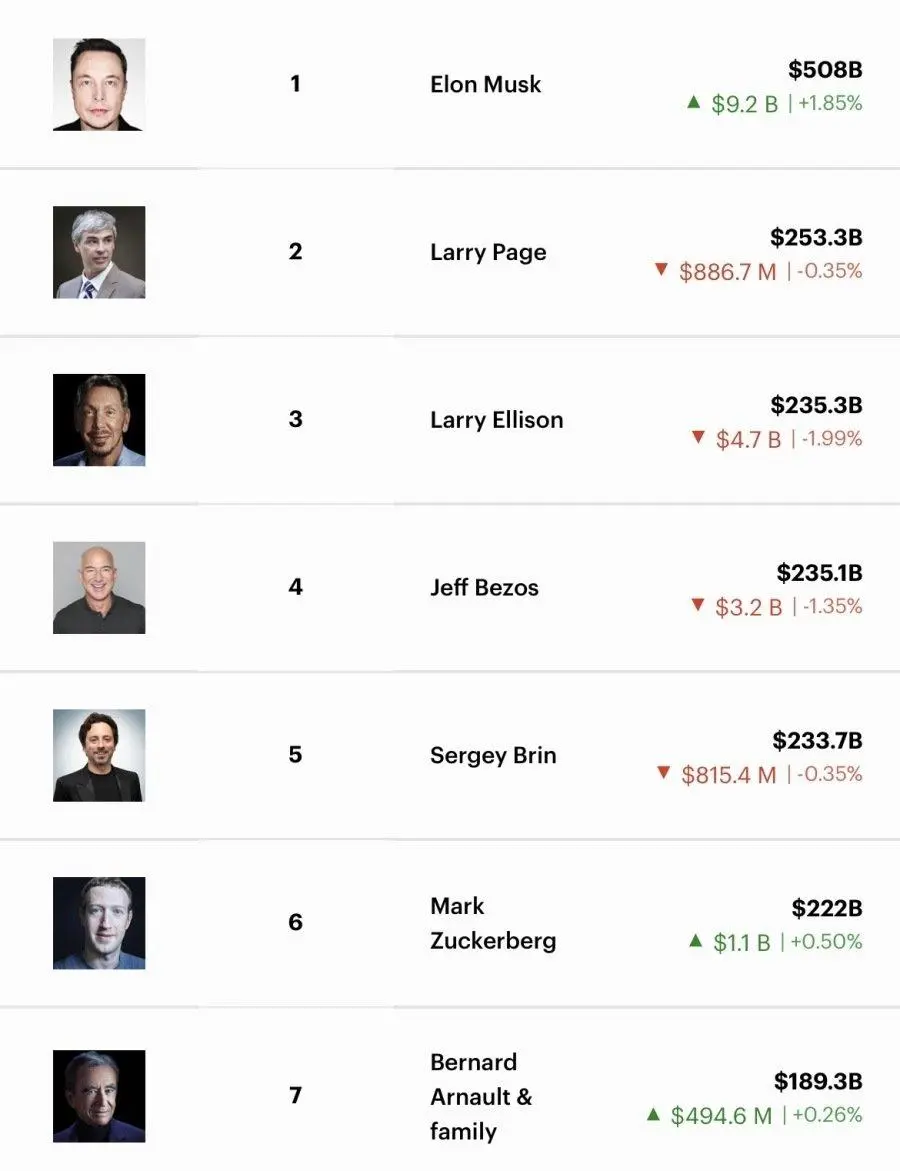Click the green up arrow beside $1.1 B
900x1171 pixels.
[x=696, y=941]
